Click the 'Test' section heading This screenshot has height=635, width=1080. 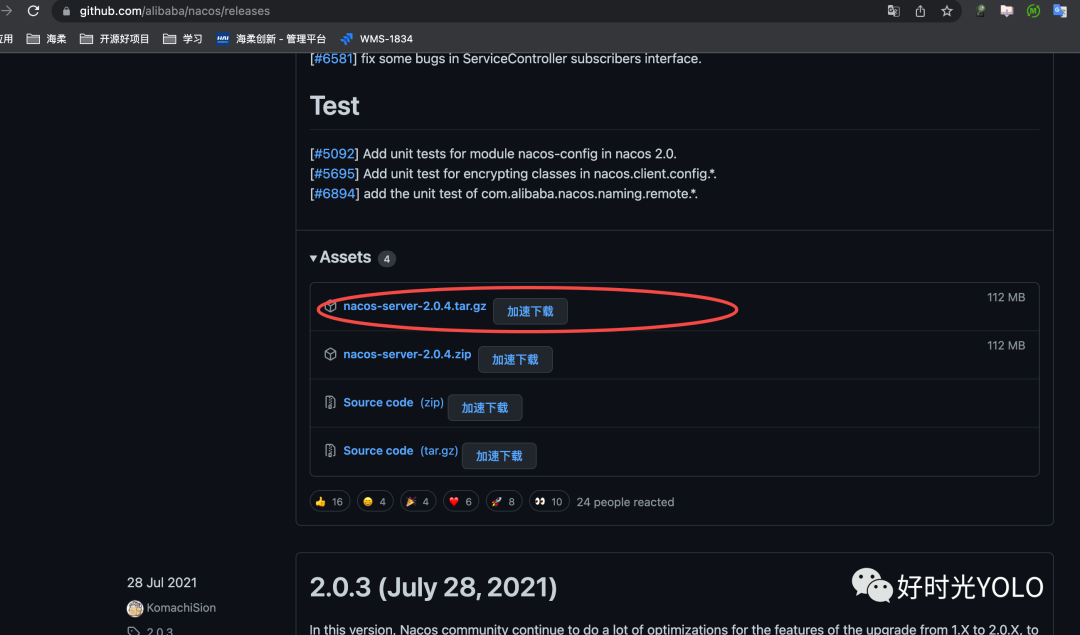coord(335,106)
